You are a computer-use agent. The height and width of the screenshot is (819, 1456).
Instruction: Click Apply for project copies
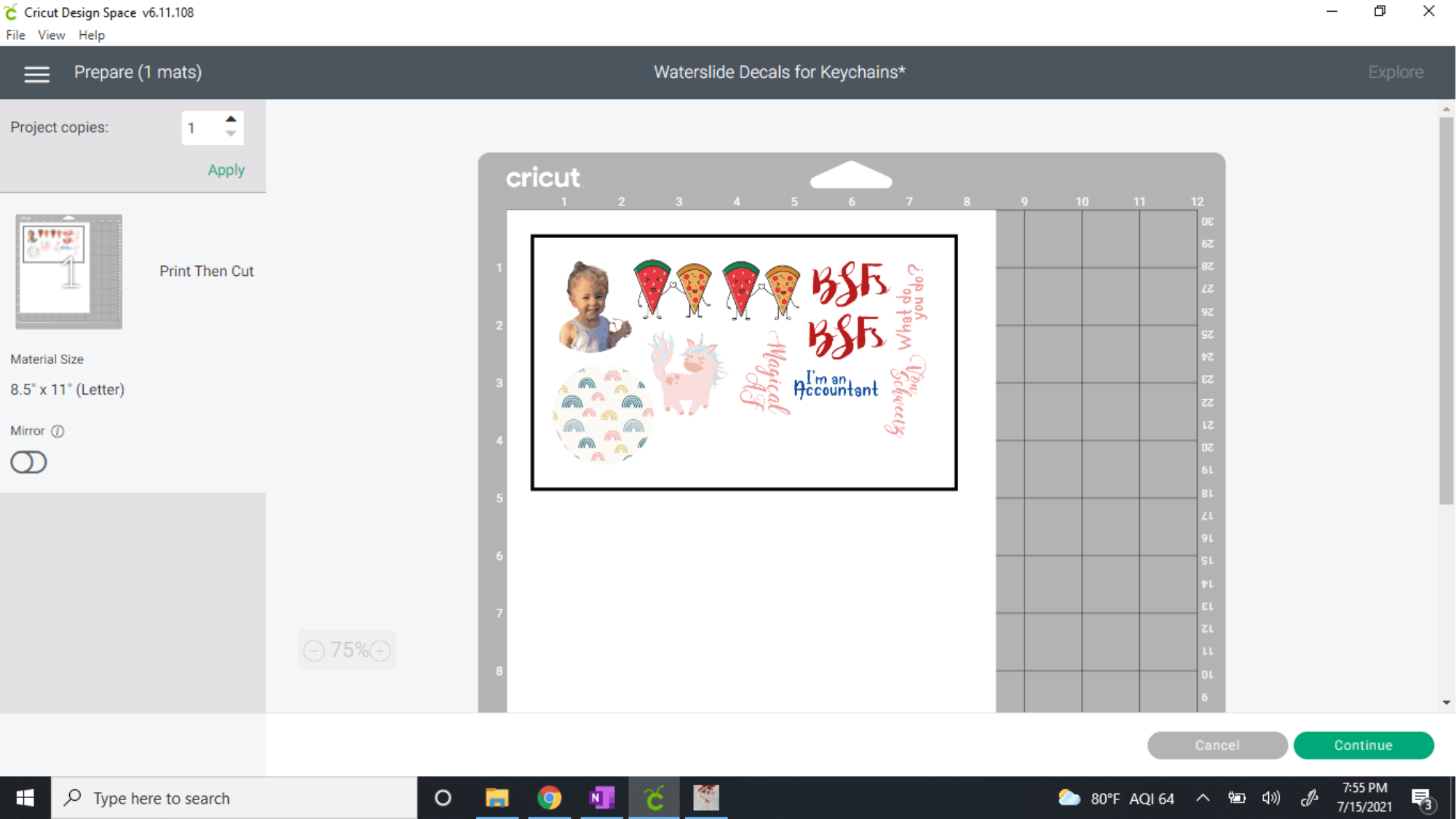pyautogui.click(x=226, y=170)
